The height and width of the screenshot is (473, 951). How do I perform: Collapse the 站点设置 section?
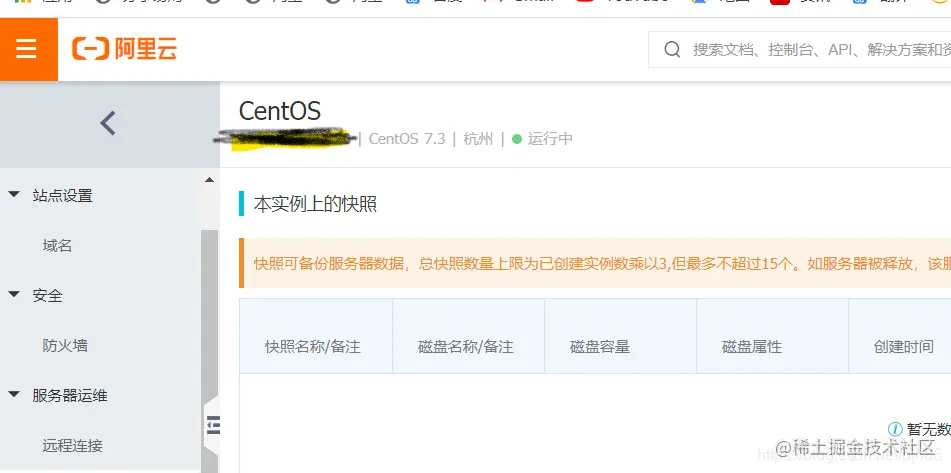coord(14,195)
